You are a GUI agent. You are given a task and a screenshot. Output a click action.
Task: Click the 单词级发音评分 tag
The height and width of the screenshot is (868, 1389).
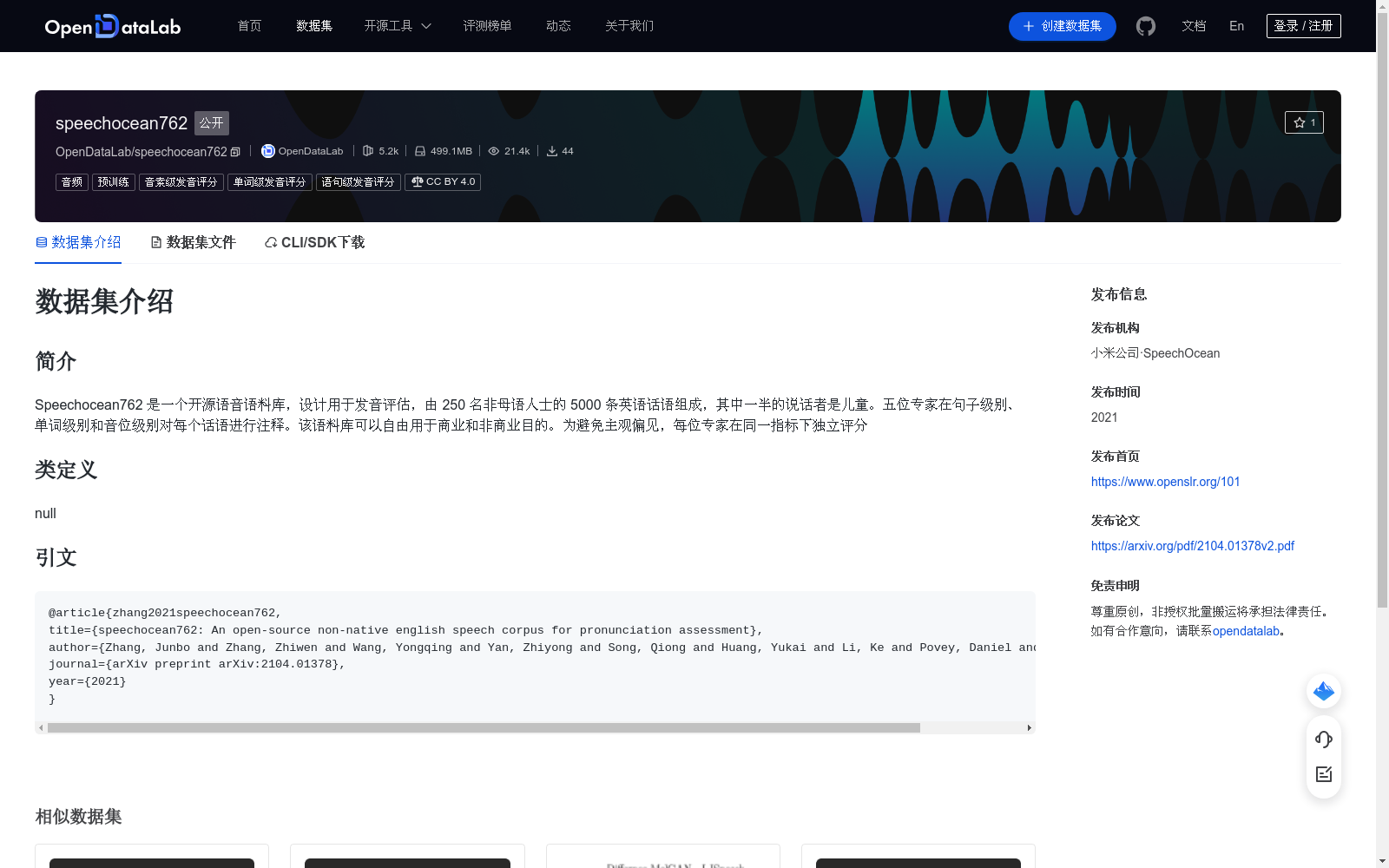[x=270, y=182]
